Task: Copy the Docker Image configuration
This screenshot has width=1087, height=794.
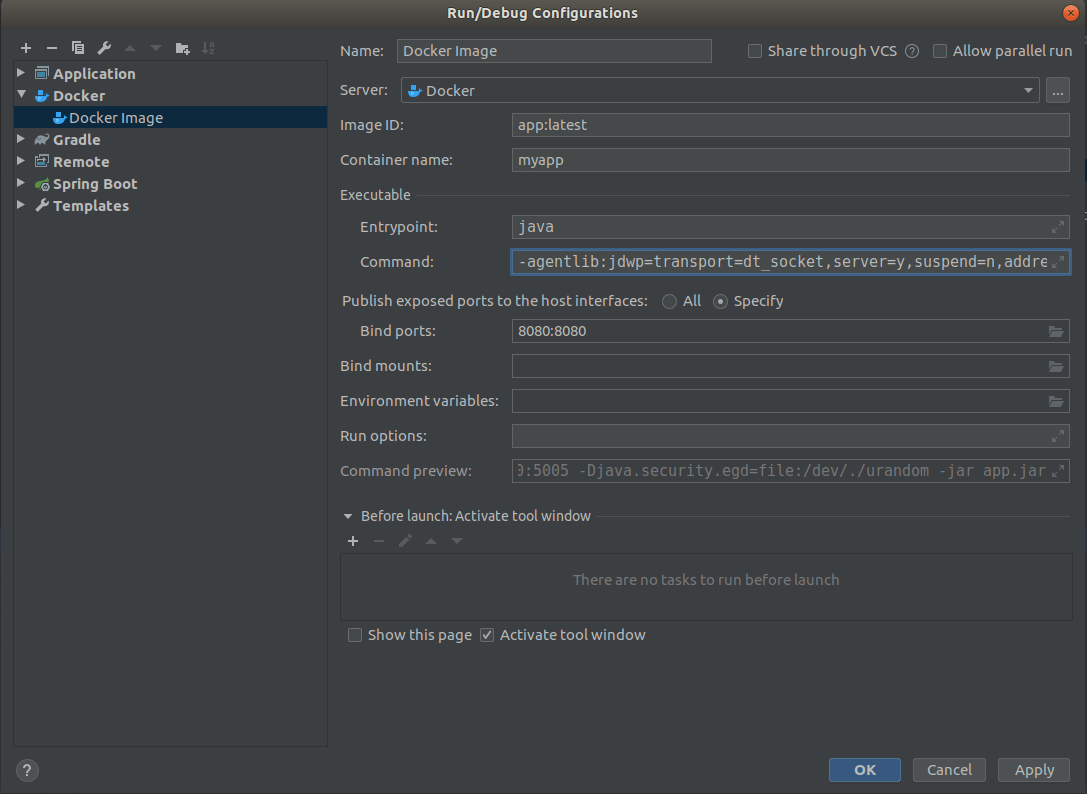Action: [x=77, y=47]
